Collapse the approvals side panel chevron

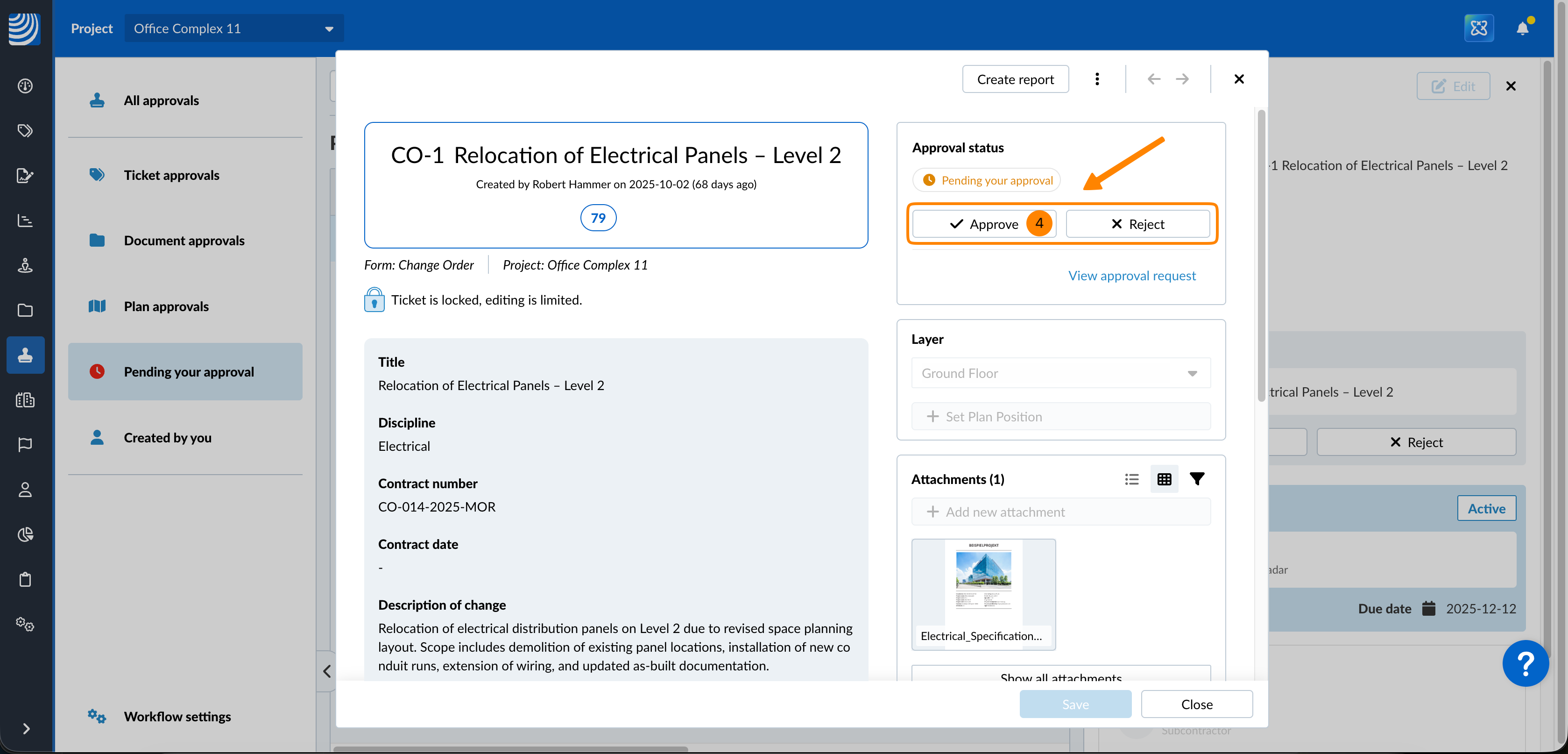tap(327, 671)
